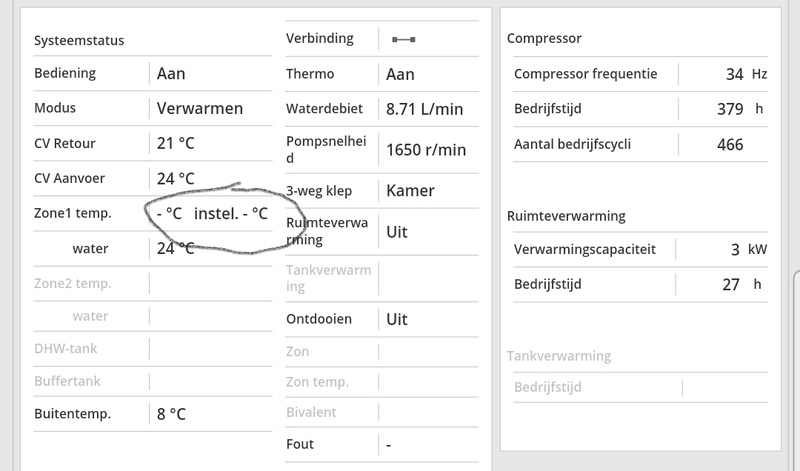Click the Ruimteverwarming value Uit
Viewport: 800px width, 471px height.
[397, 231]
